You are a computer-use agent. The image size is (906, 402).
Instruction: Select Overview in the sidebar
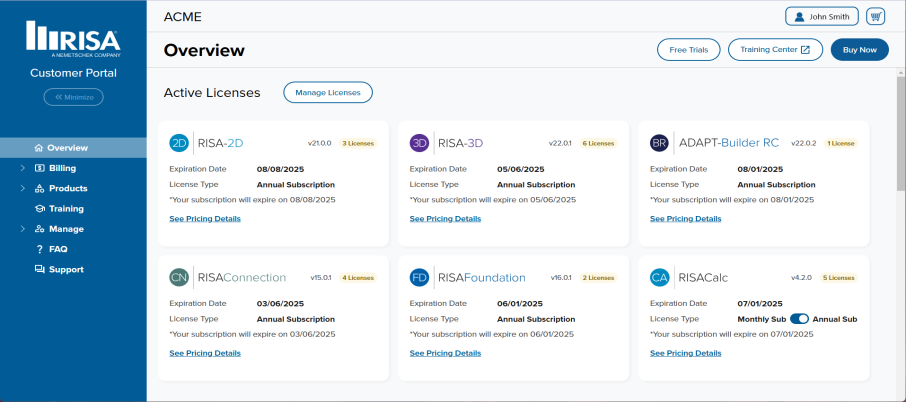coord(73,148)
